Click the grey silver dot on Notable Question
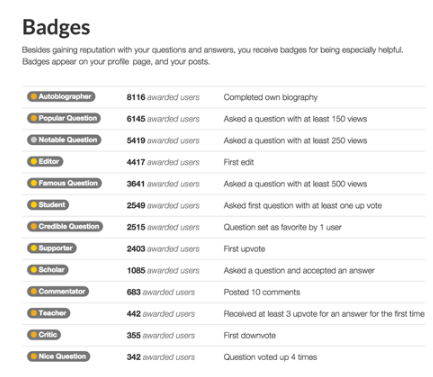The height and width of the screenshot is (377, 433). 34,140
